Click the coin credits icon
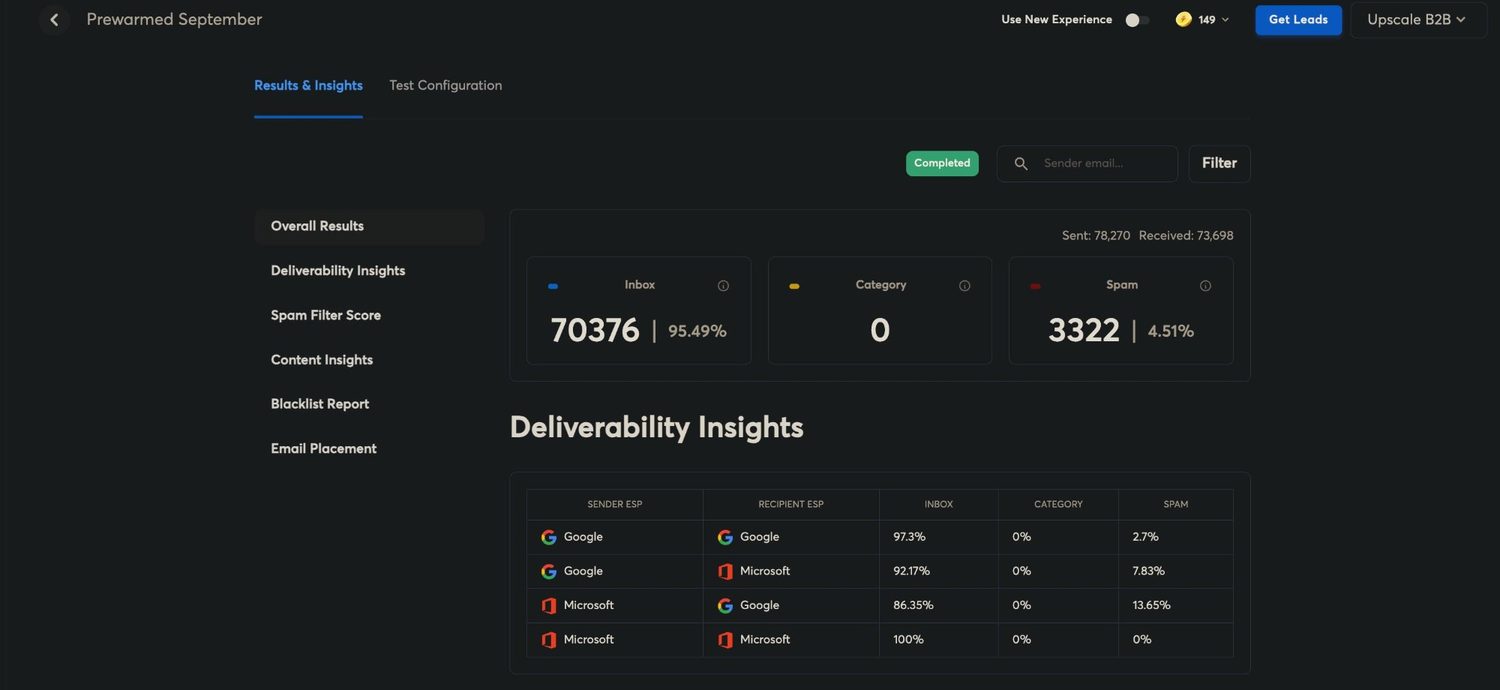The width and height of the screenshot is (1500, 690). 1183,19
